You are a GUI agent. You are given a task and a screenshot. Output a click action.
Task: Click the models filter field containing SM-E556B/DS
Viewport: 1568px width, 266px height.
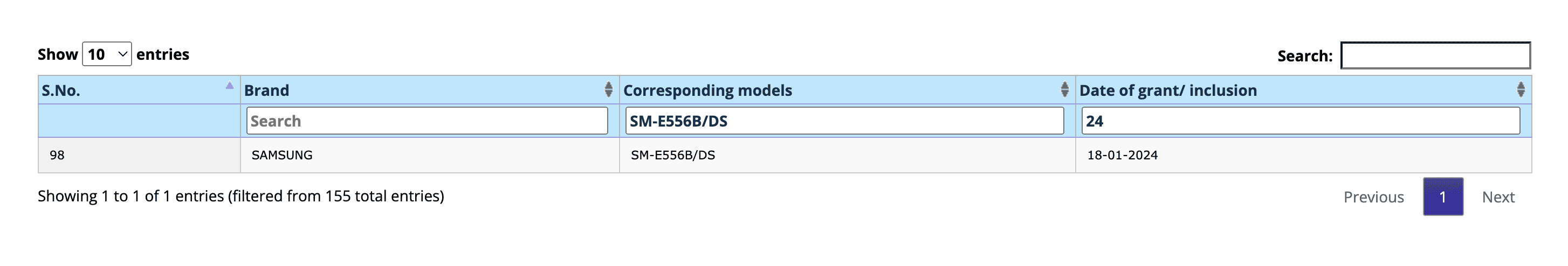(x=844, y=121)
